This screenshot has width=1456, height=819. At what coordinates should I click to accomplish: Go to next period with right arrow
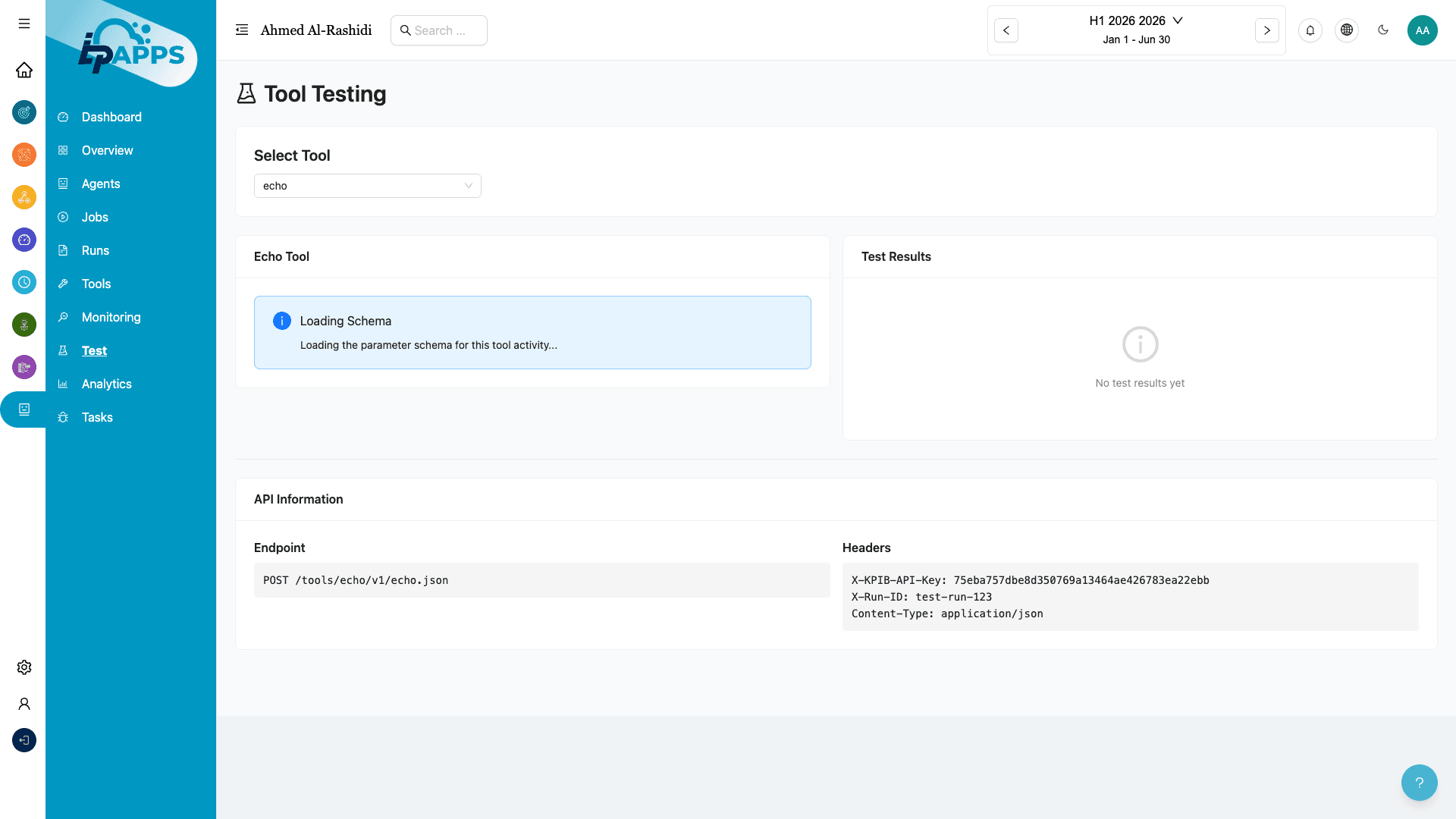1266,30
